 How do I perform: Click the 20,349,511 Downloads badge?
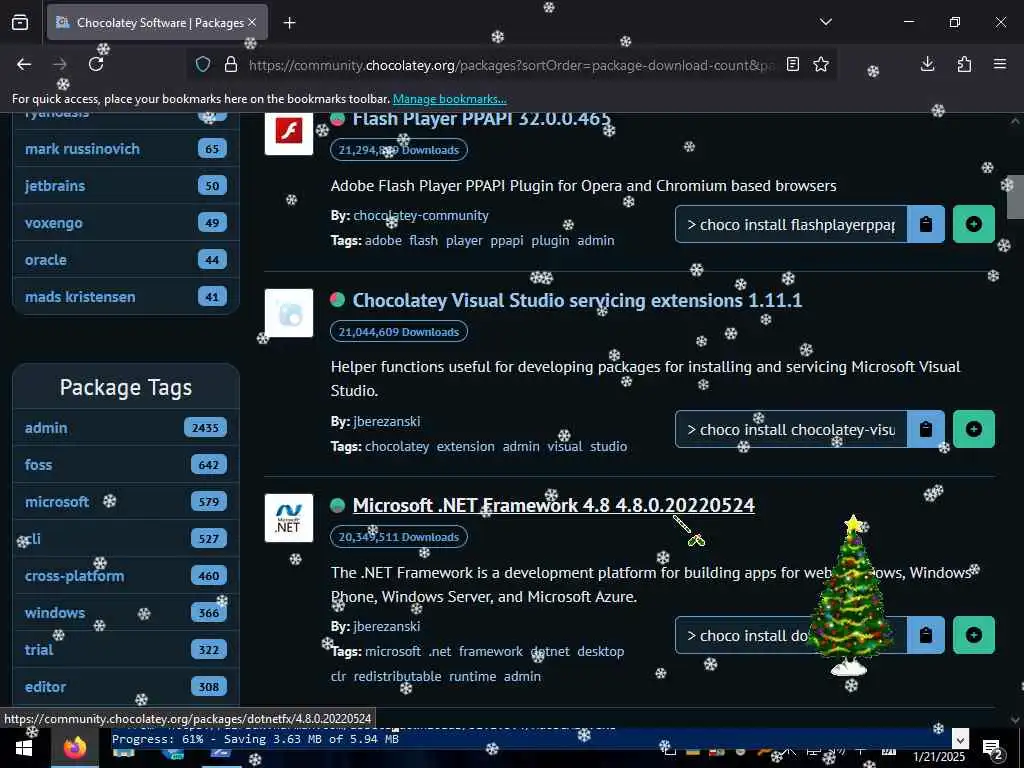[x=399, y=537]
